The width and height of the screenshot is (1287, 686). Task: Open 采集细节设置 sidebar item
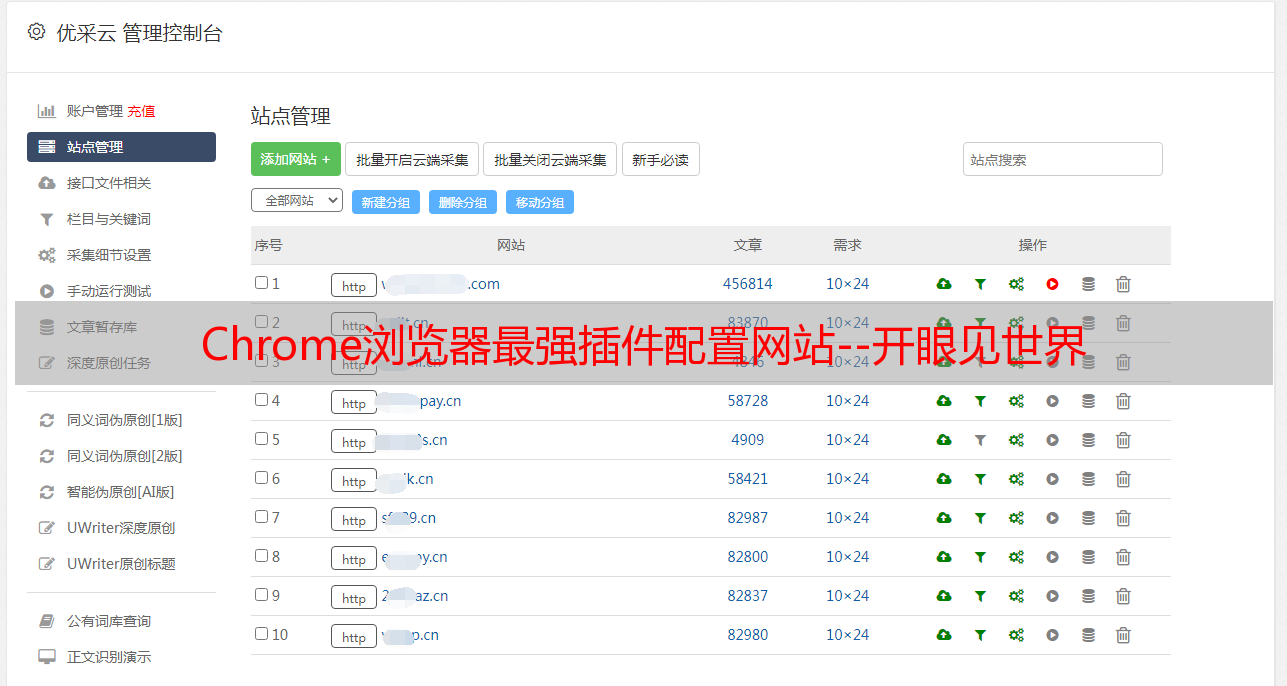point(109,255)
